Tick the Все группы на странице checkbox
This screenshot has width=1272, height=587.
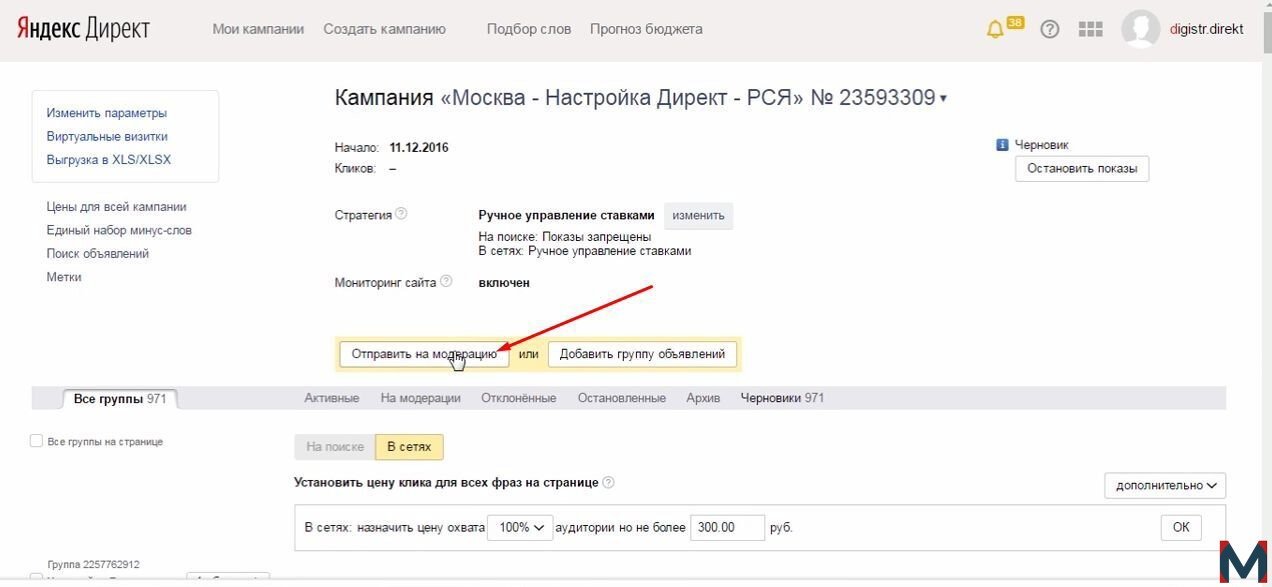(x=37, y=441)
